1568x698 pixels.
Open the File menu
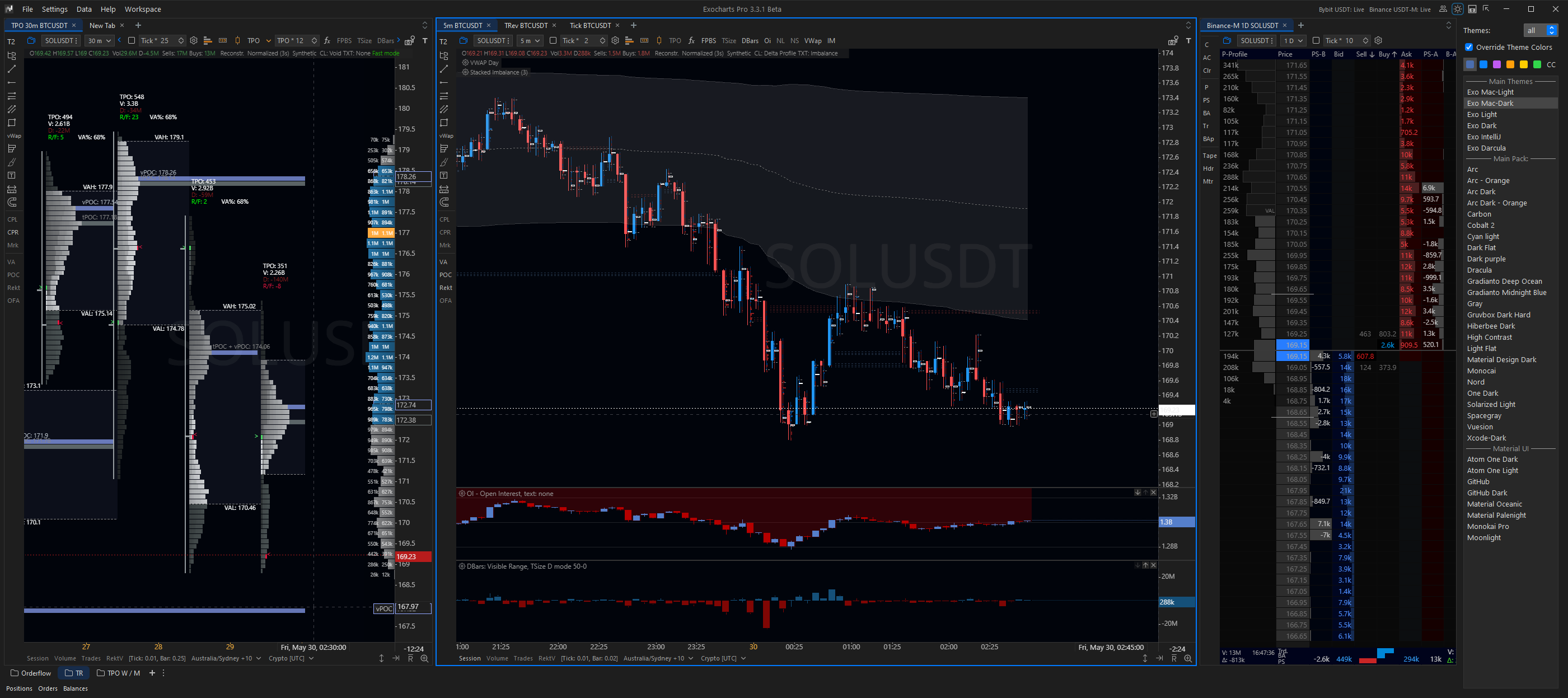[x=27, y=9]
